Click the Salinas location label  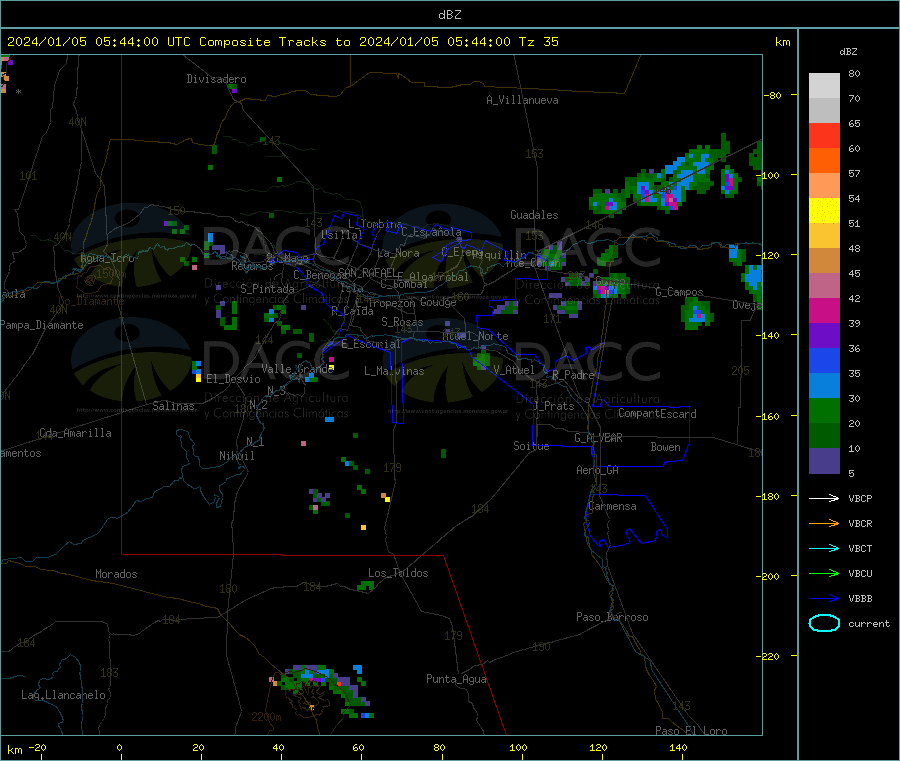point(173,406)
